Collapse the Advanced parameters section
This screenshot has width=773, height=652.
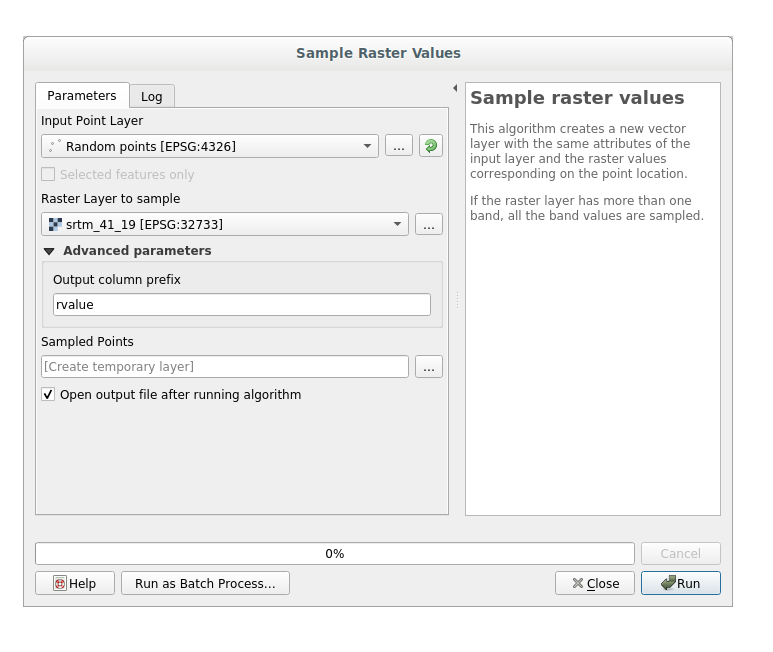49,251
